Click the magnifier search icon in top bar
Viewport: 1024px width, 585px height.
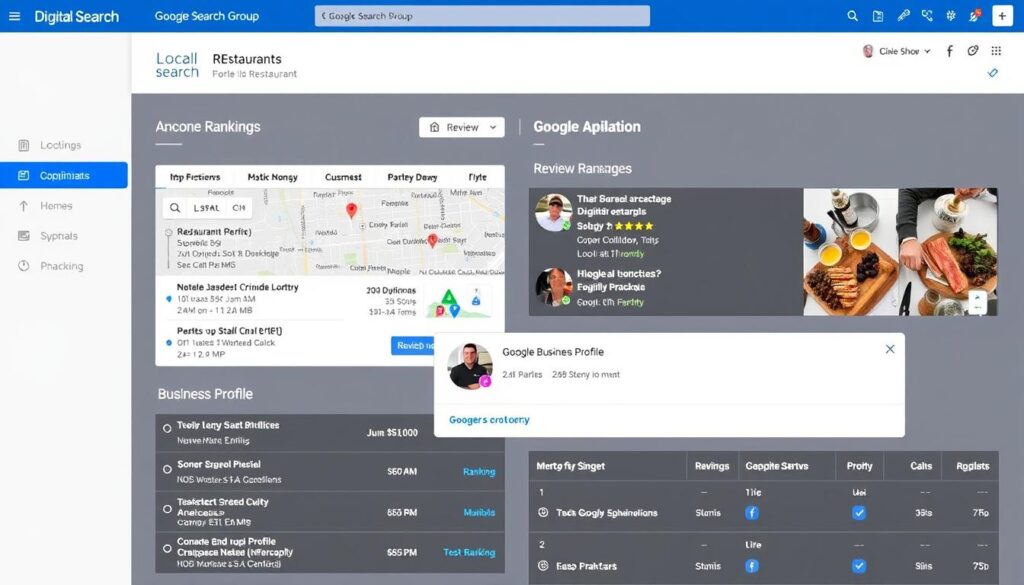[852, 16]
